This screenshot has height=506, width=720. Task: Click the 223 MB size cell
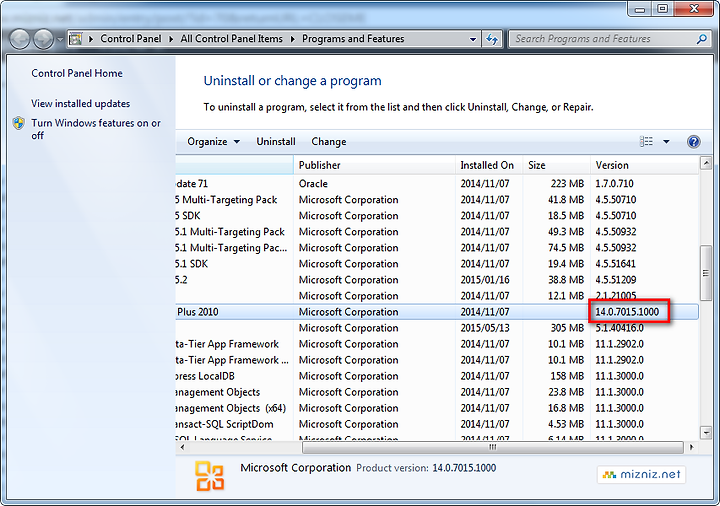coord(567,184)
